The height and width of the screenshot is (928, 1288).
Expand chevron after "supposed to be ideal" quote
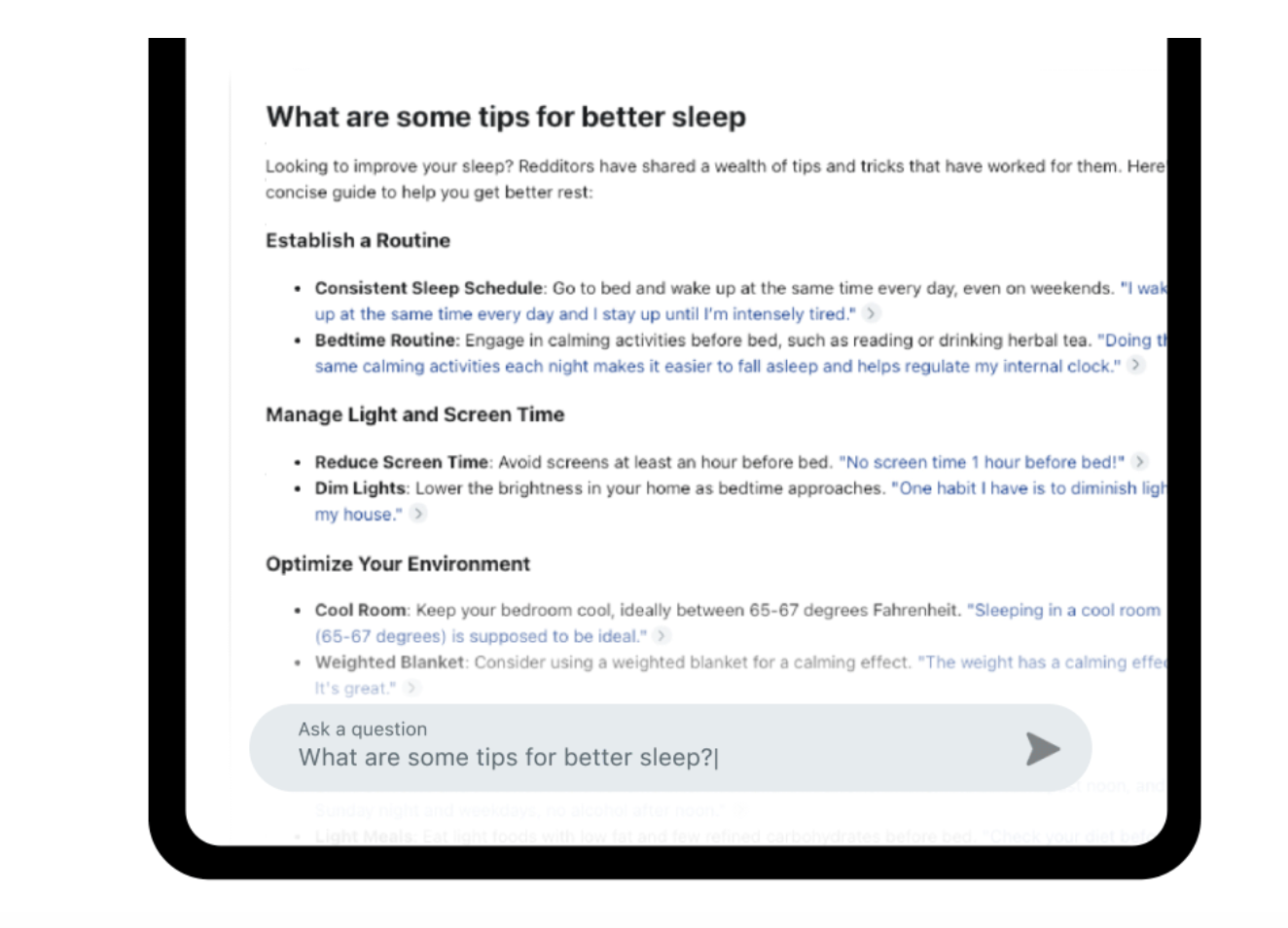(x=662, y=635)
